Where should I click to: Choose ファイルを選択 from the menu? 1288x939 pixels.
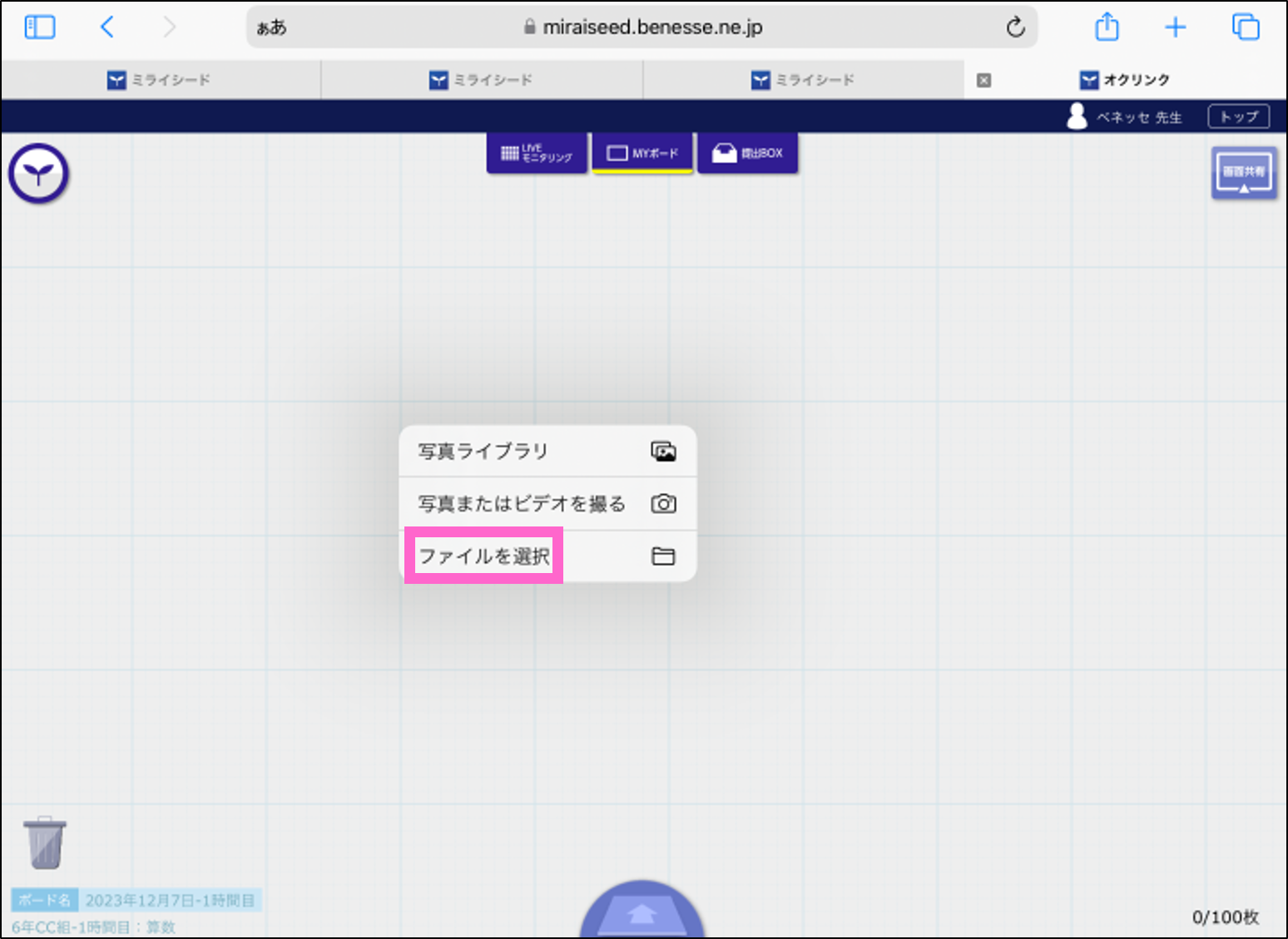(x=547, y=556)
